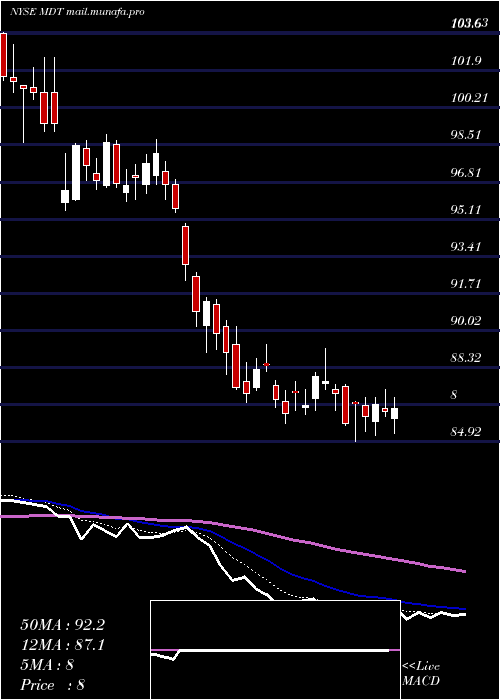Click the first red candlestick at the chart's top-left

(x=4, y=55)
